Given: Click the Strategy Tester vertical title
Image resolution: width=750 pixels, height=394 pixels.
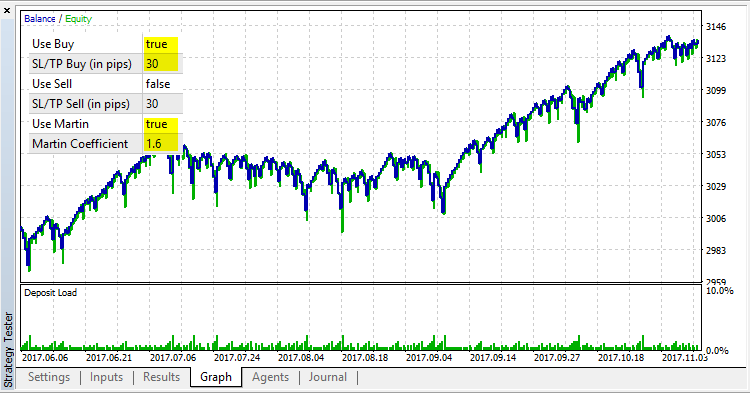Looking at the screenshot, I should point(8,350).
